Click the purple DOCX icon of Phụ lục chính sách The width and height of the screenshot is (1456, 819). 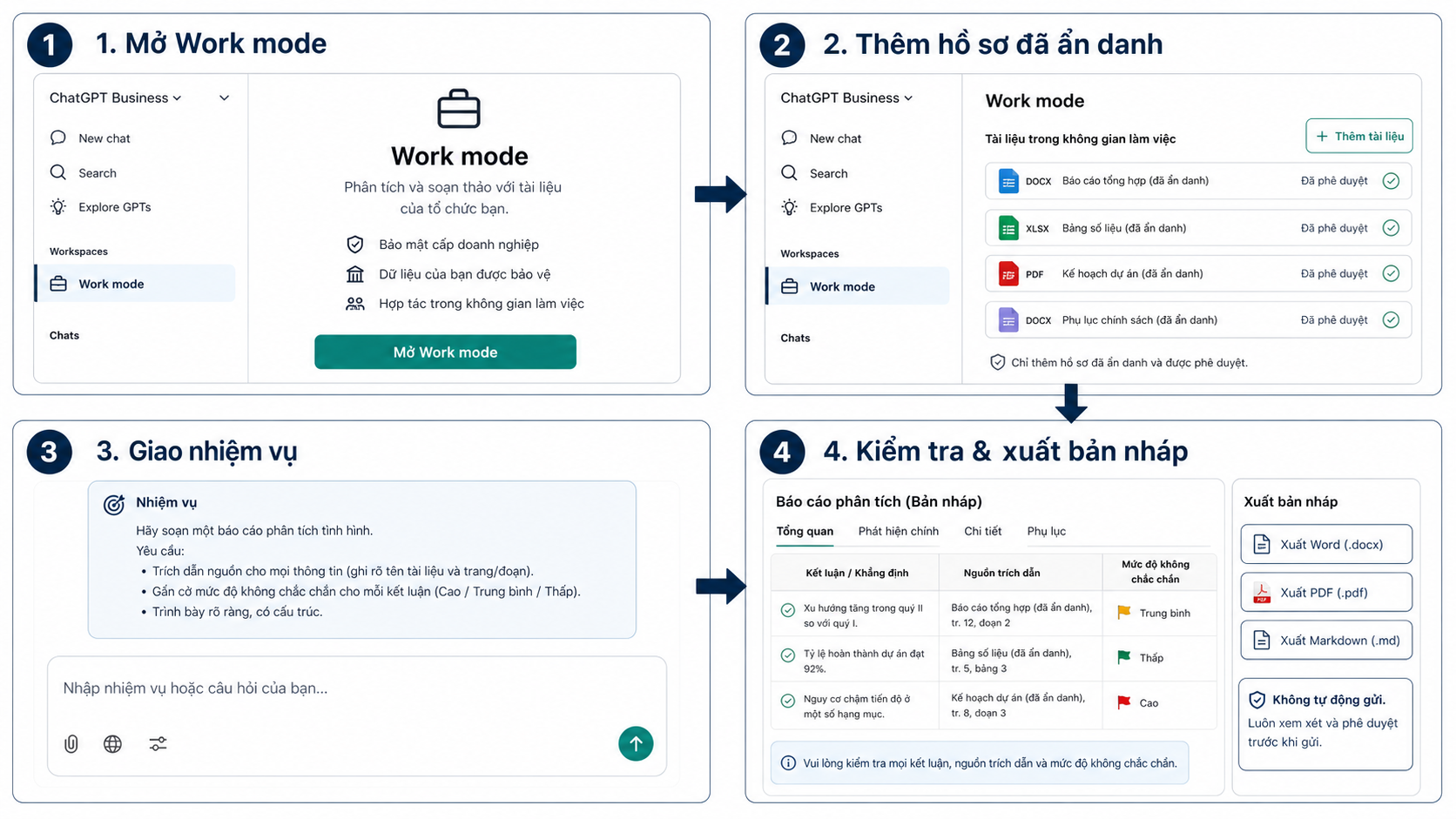(1008, 320)
